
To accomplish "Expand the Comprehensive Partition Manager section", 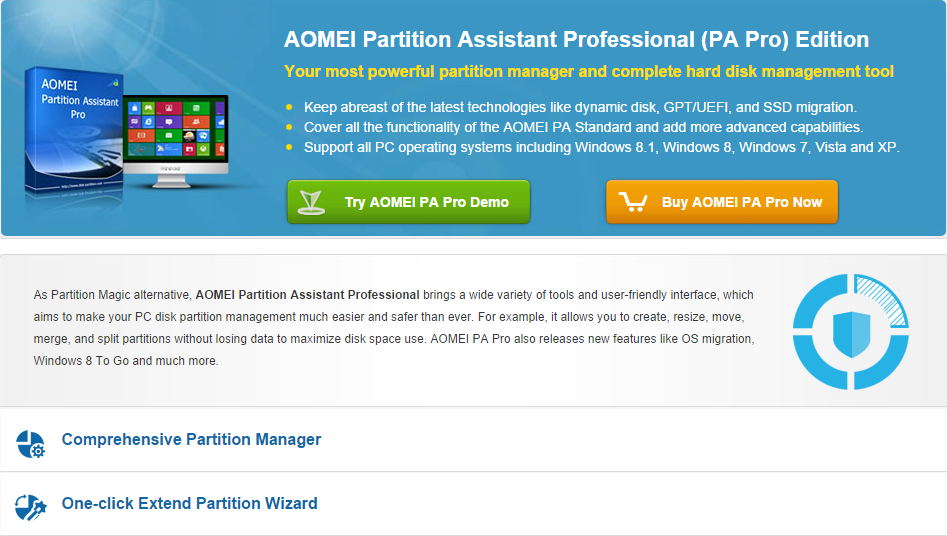I will pos(191,439).
